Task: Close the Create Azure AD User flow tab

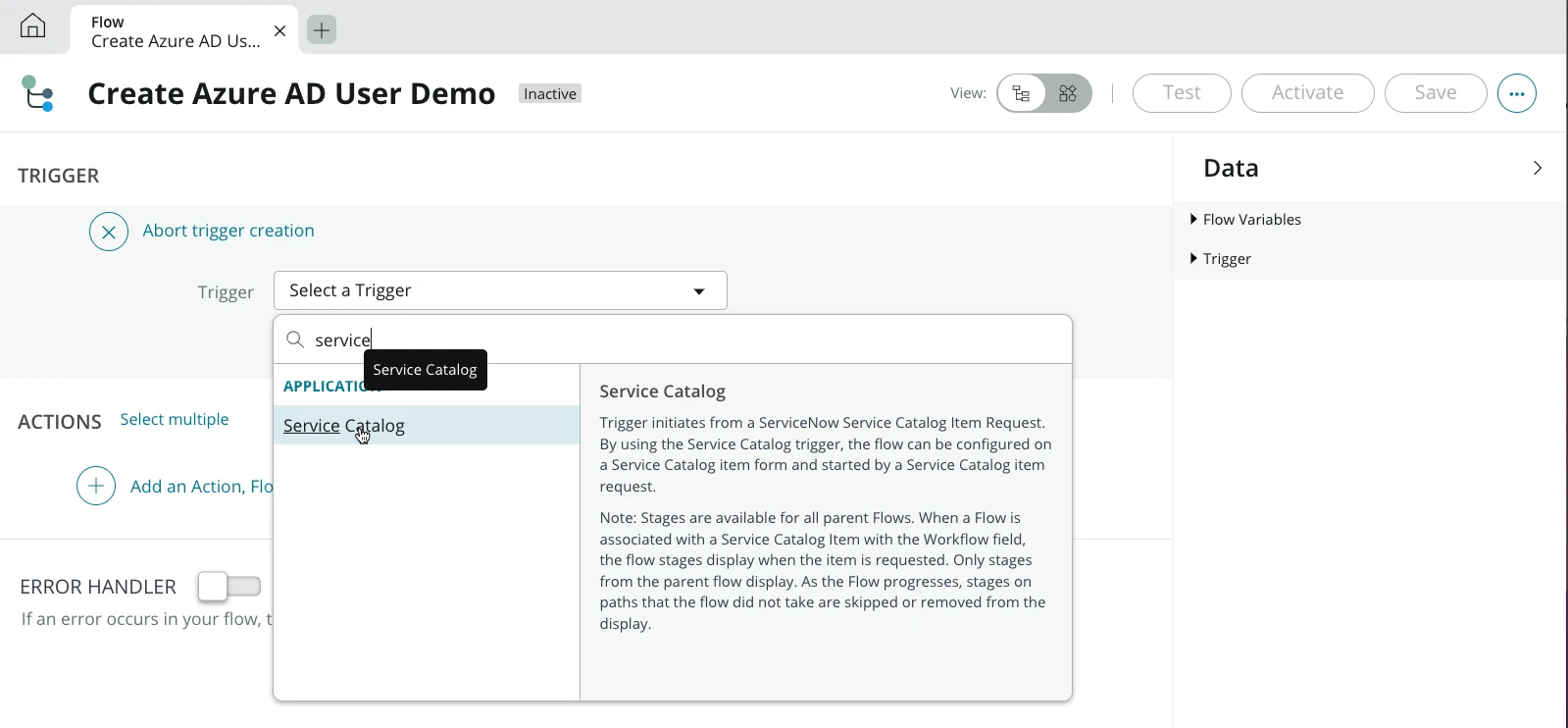Action: (279, 31)
